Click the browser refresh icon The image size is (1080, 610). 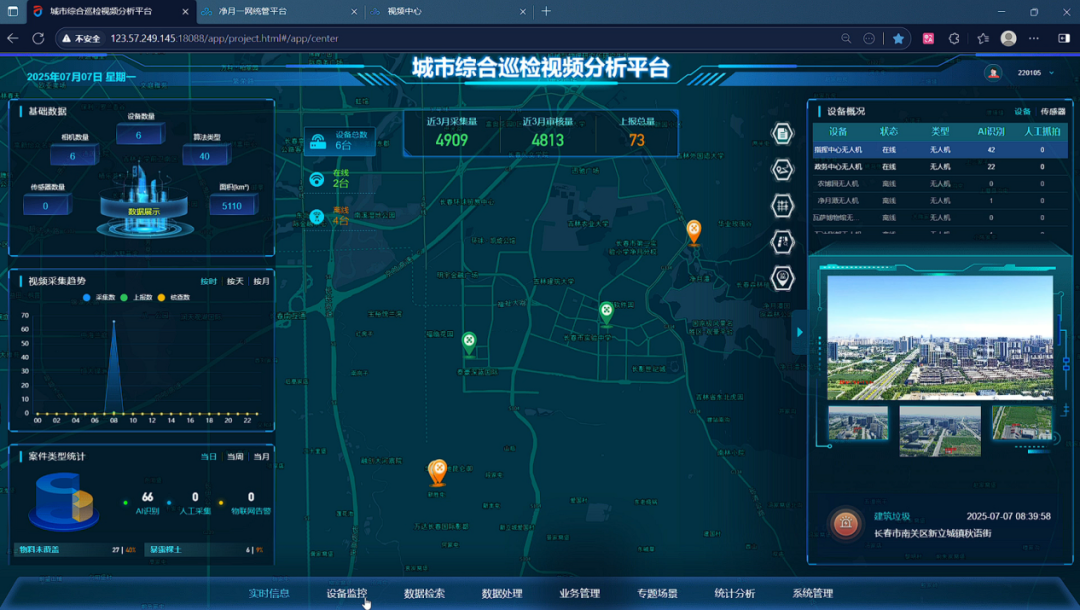point(39,39)
